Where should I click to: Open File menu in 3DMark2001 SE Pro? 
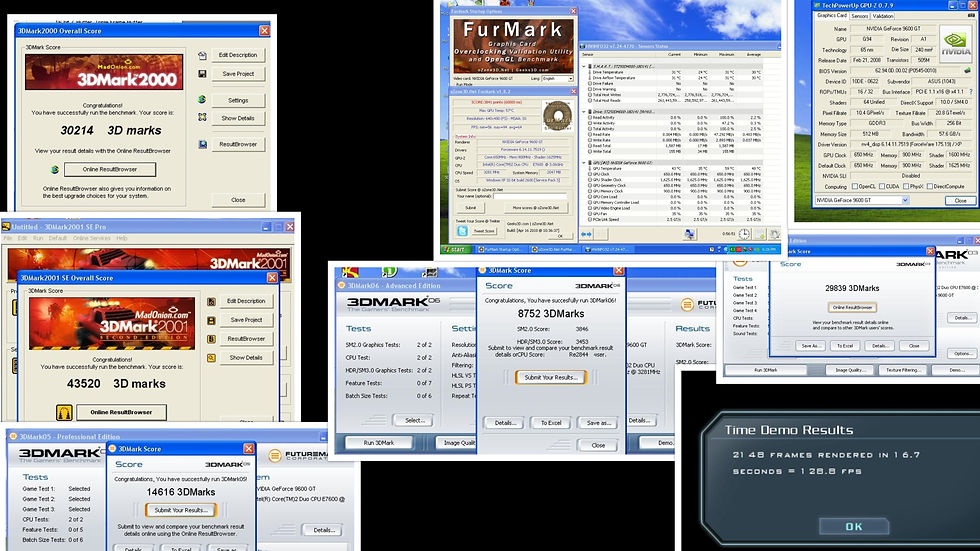pos(8,238)
